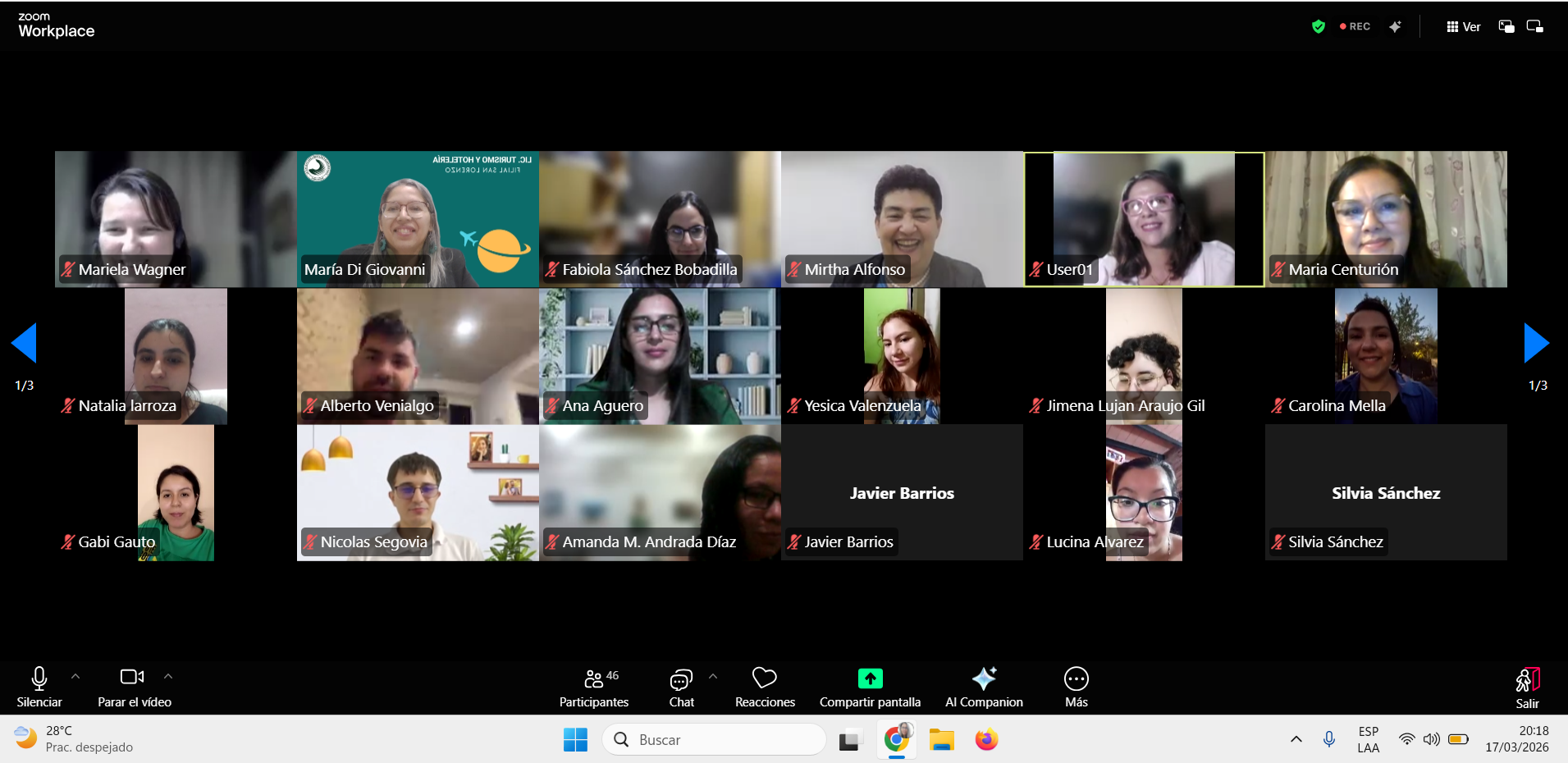Expand audio options arrow beside Silenciar
This screenshot has height=763, width=1568.
click(x=75, y=677)
